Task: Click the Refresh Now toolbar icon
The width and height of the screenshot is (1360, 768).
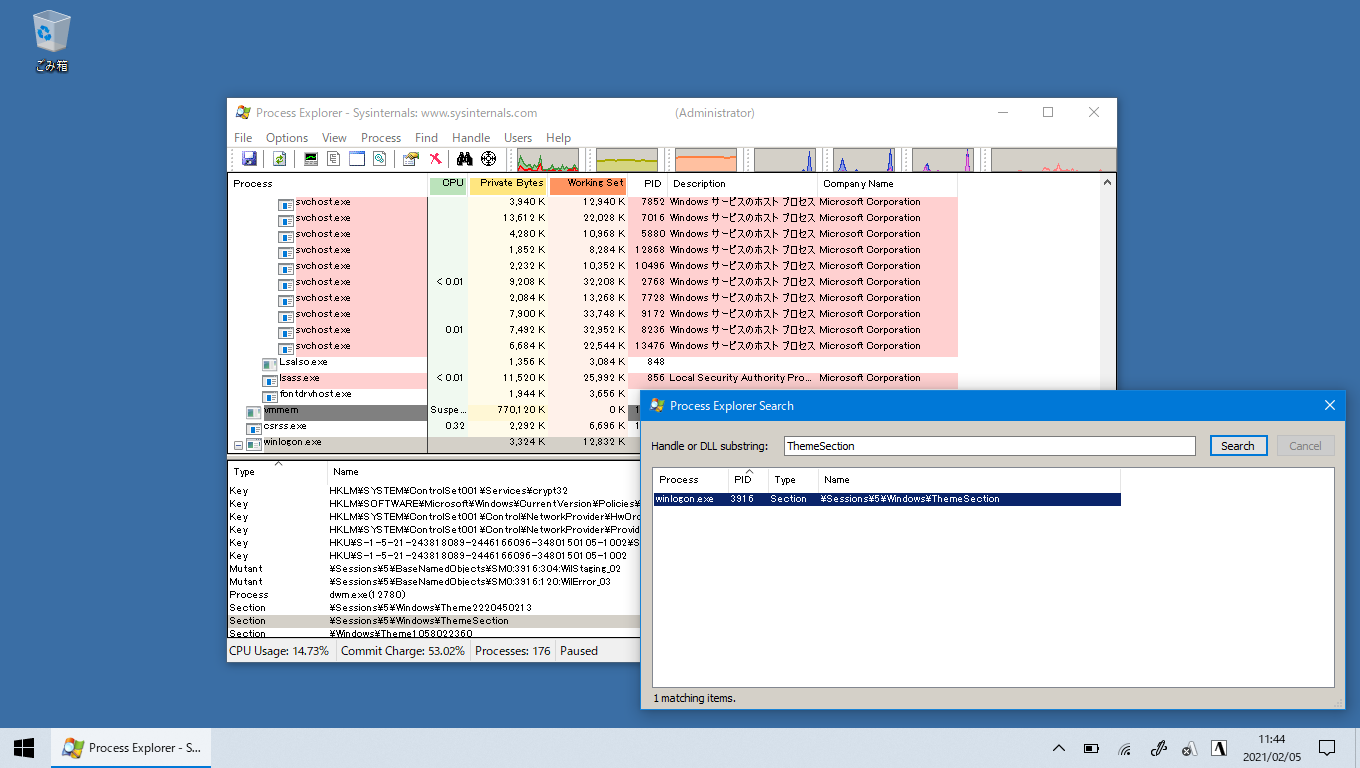Action: coord(280,159)
